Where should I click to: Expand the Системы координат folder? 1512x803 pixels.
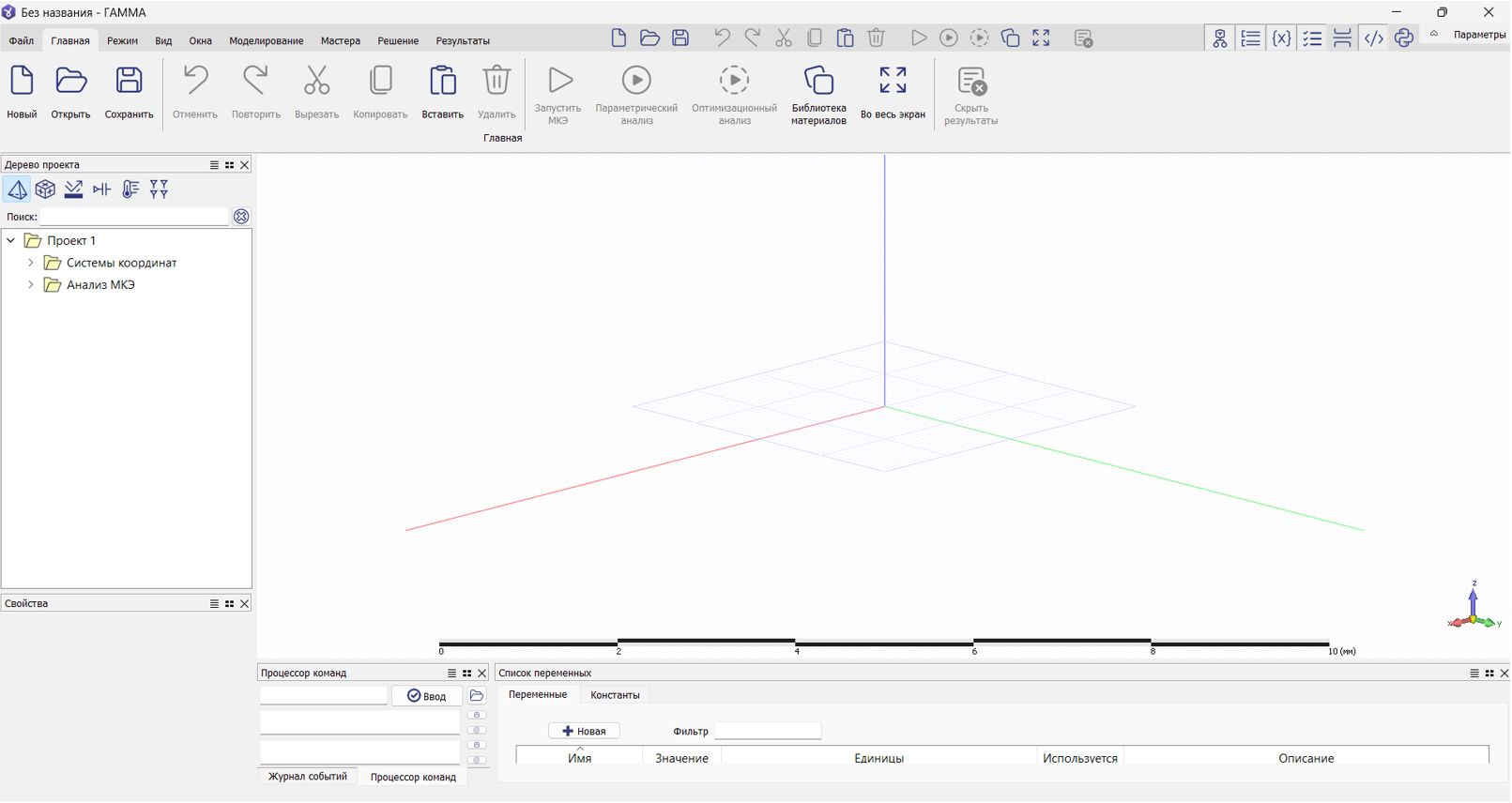(31, 264)
